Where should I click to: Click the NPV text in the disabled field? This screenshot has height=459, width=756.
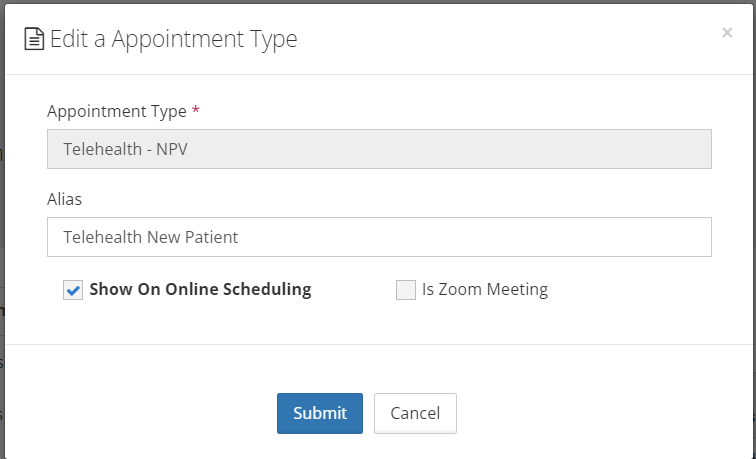pyautogui.click(x=172, y=149)
